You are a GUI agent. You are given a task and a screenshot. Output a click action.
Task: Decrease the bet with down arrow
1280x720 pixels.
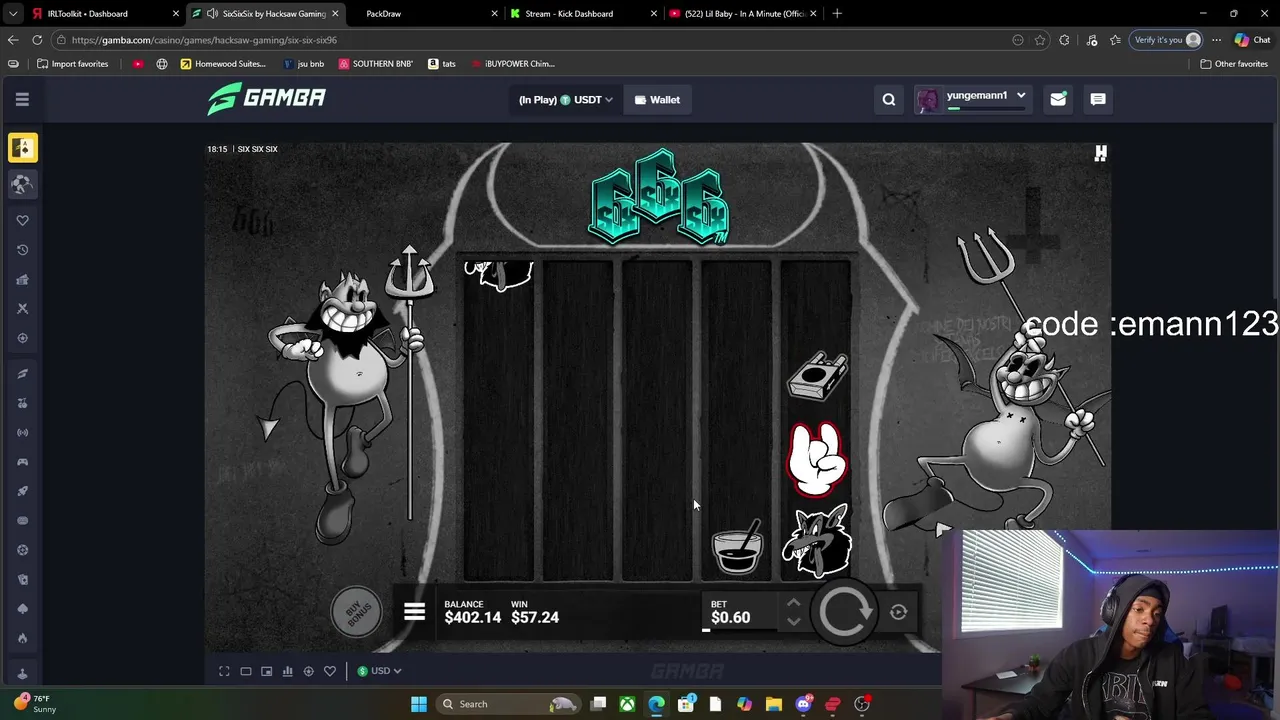793,621
